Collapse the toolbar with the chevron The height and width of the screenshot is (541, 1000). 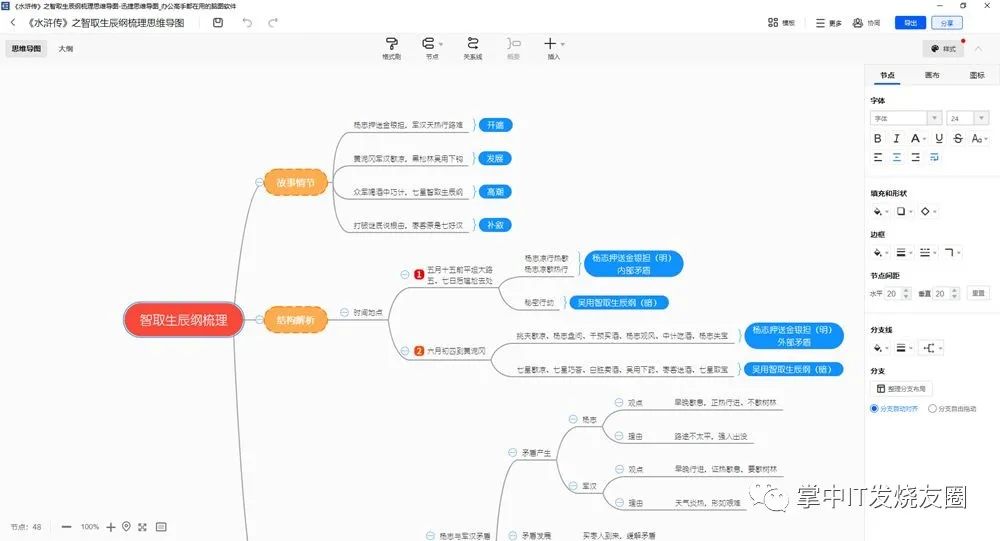(x=978, y=48)
